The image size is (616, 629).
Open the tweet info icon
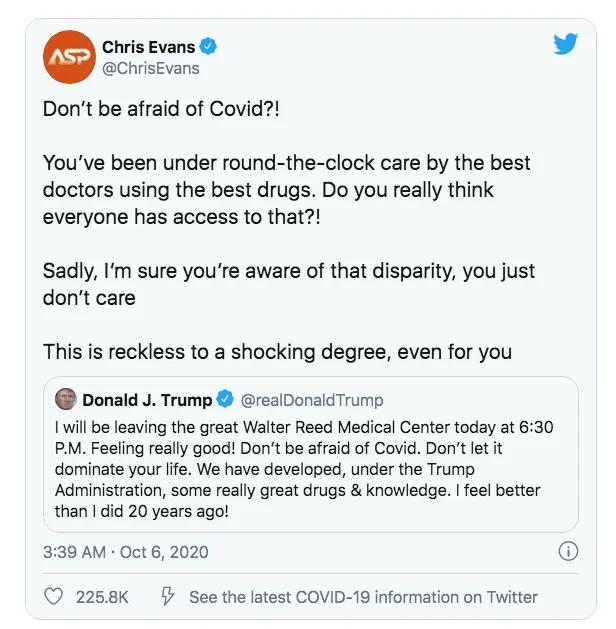pos(567,551)
